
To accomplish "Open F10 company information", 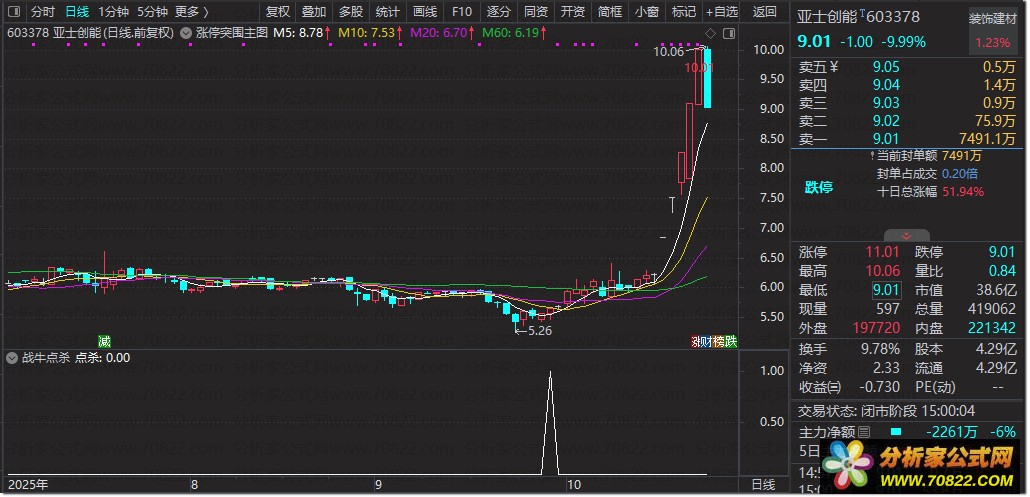I will click(461, 12).
